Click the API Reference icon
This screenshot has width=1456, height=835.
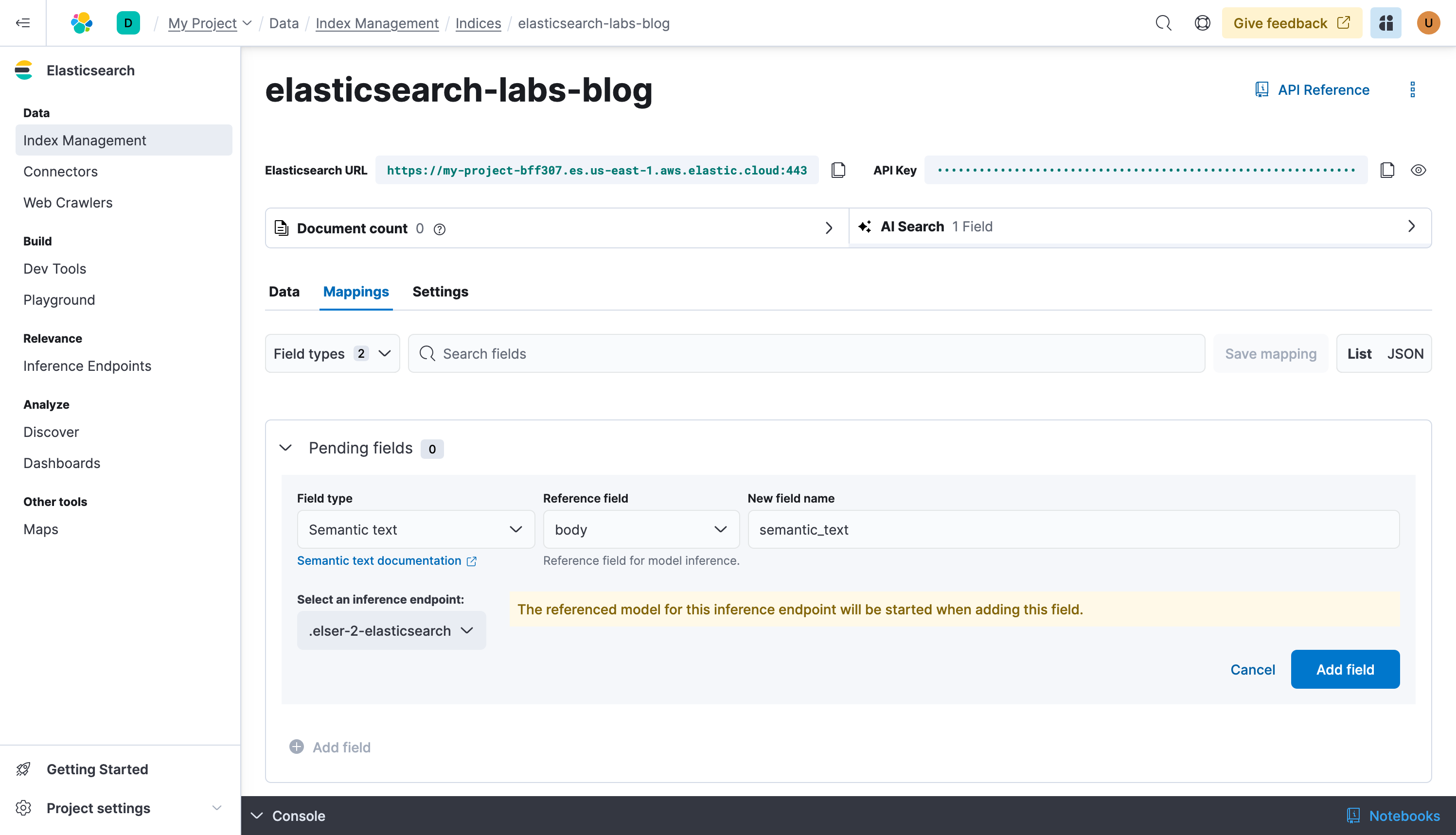click(x=1263, y=90)
